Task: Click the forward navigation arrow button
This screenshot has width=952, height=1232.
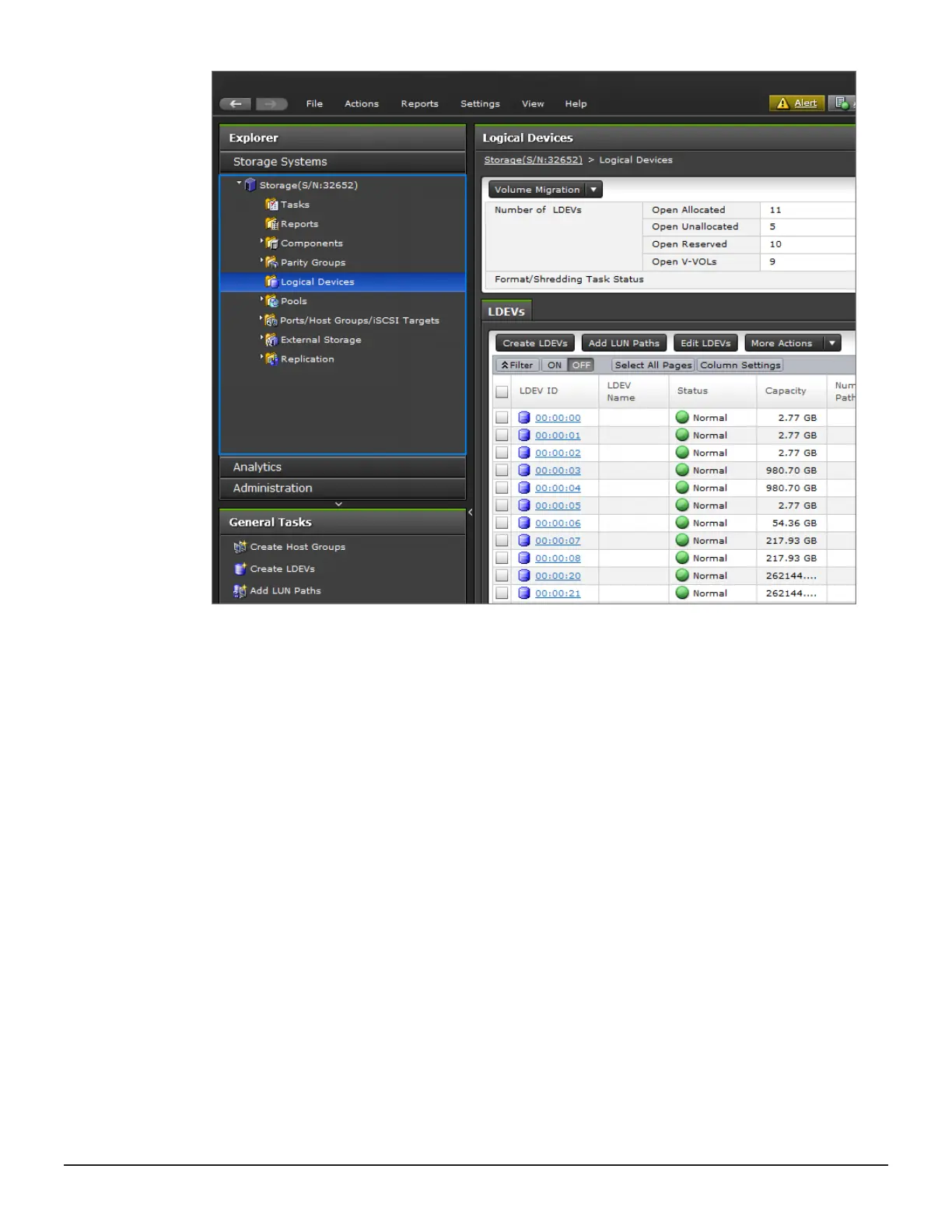Action: [271, 103]
